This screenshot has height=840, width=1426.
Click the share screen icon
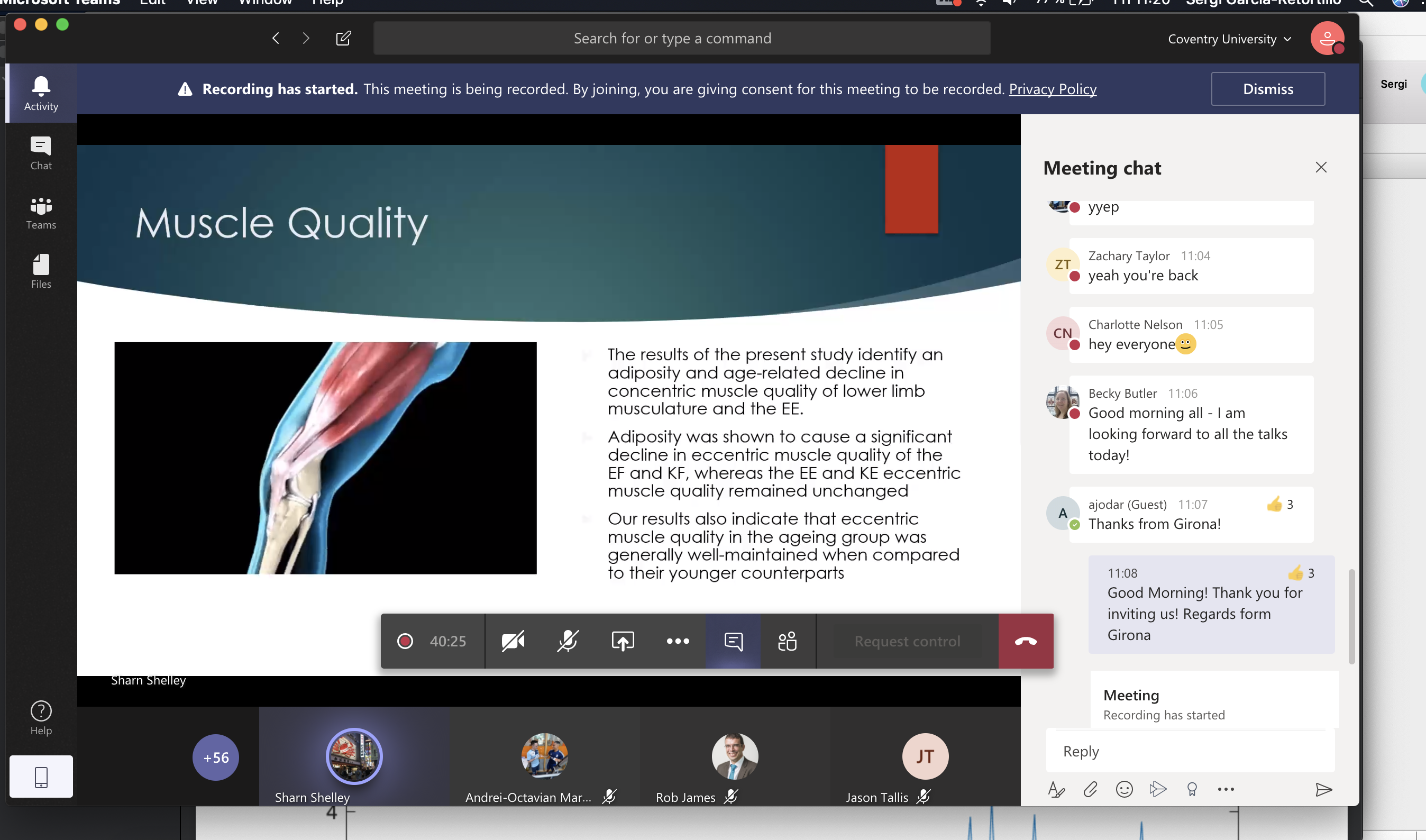pos(623,641)
